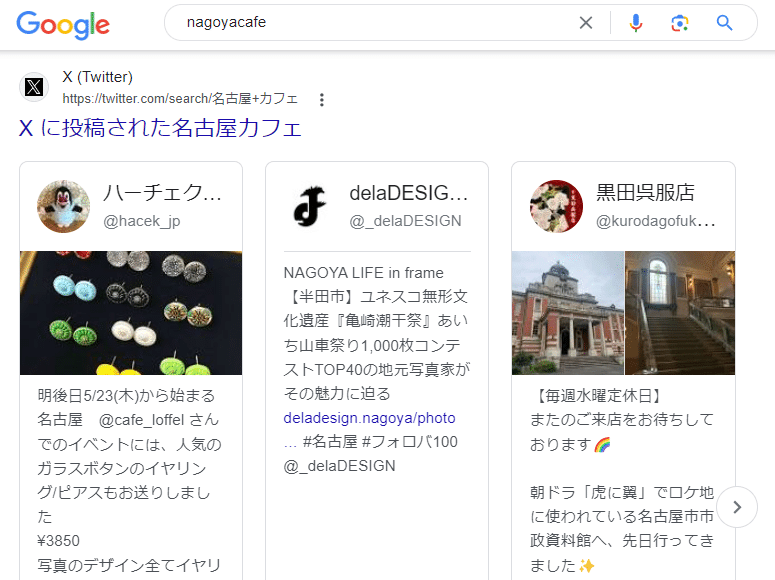
Task: Click the @_delaDESIGN handle under the name
Action: pos(405,221)
